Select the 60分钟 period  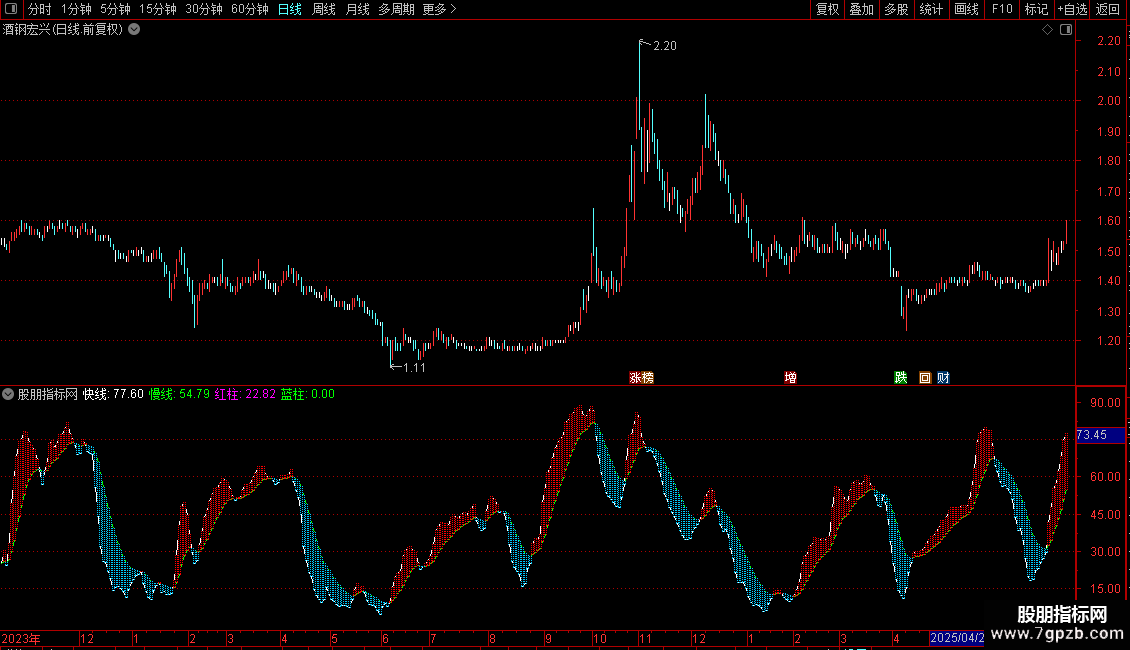pos(250,9)
